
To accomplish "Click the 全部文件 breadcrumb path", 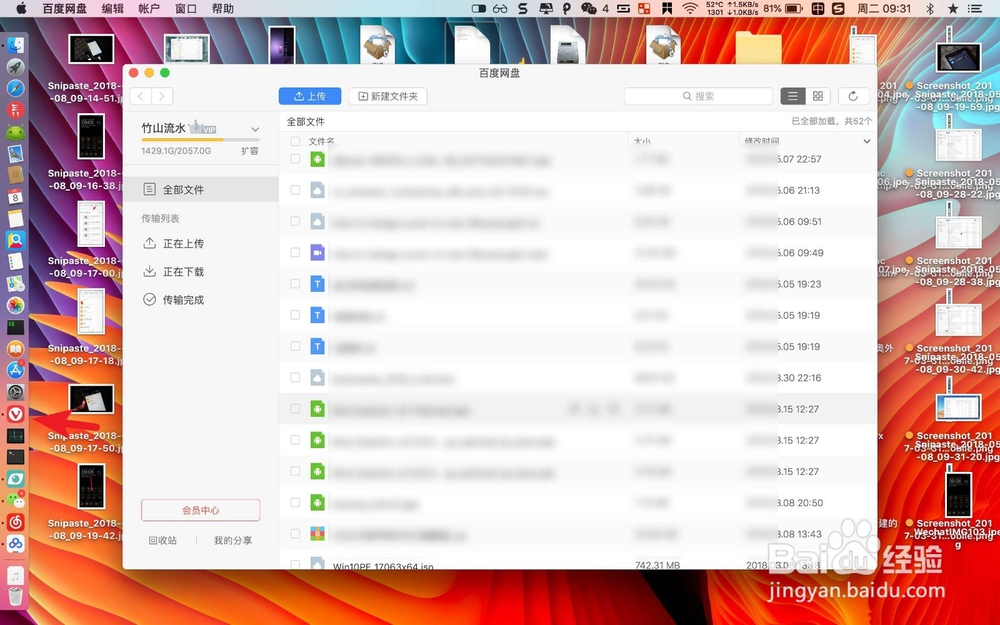I will point(305,121).
